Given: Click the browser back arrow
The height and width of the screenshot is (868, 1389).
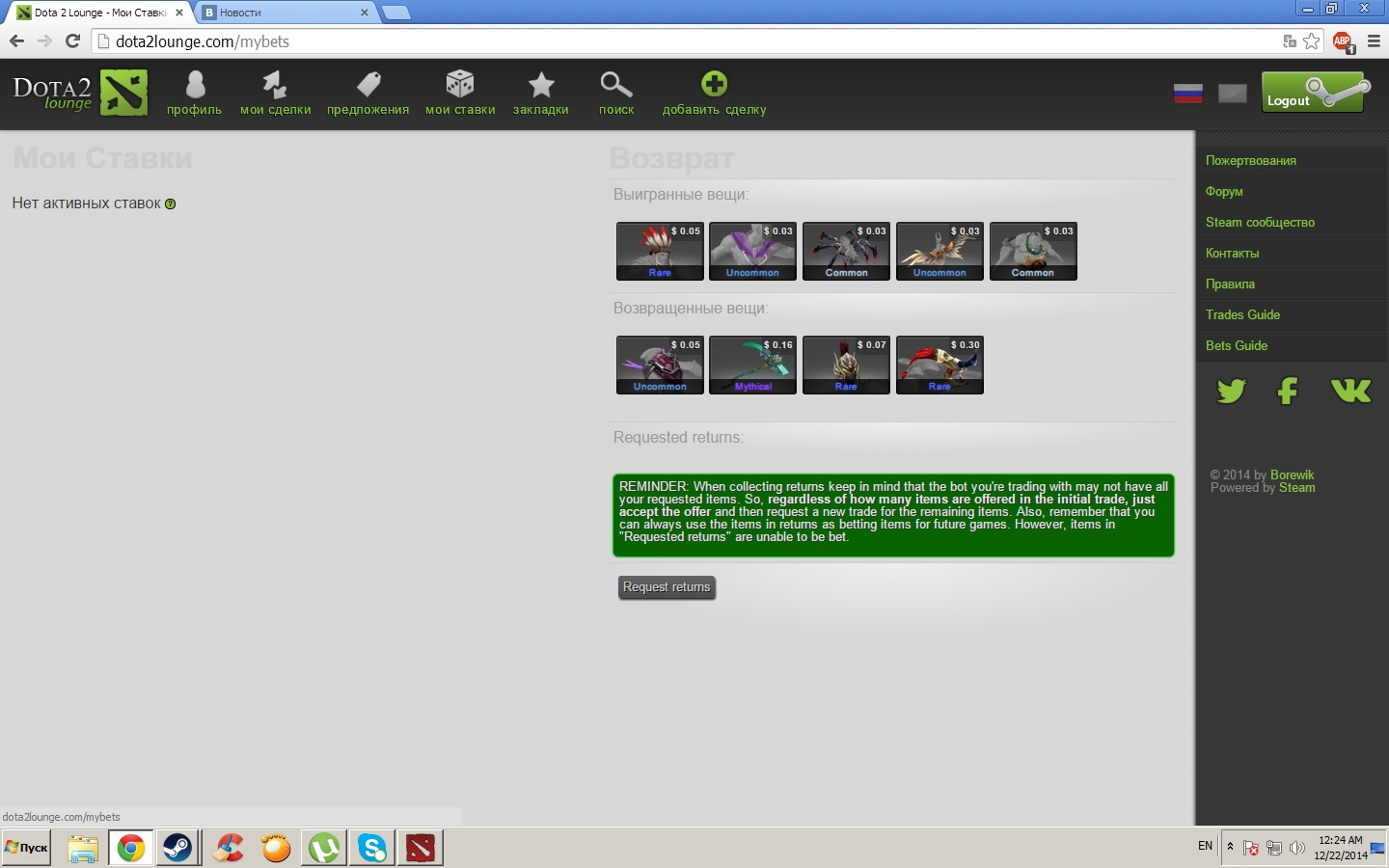Looking at the screenshot, I should (x=16, y=41).
